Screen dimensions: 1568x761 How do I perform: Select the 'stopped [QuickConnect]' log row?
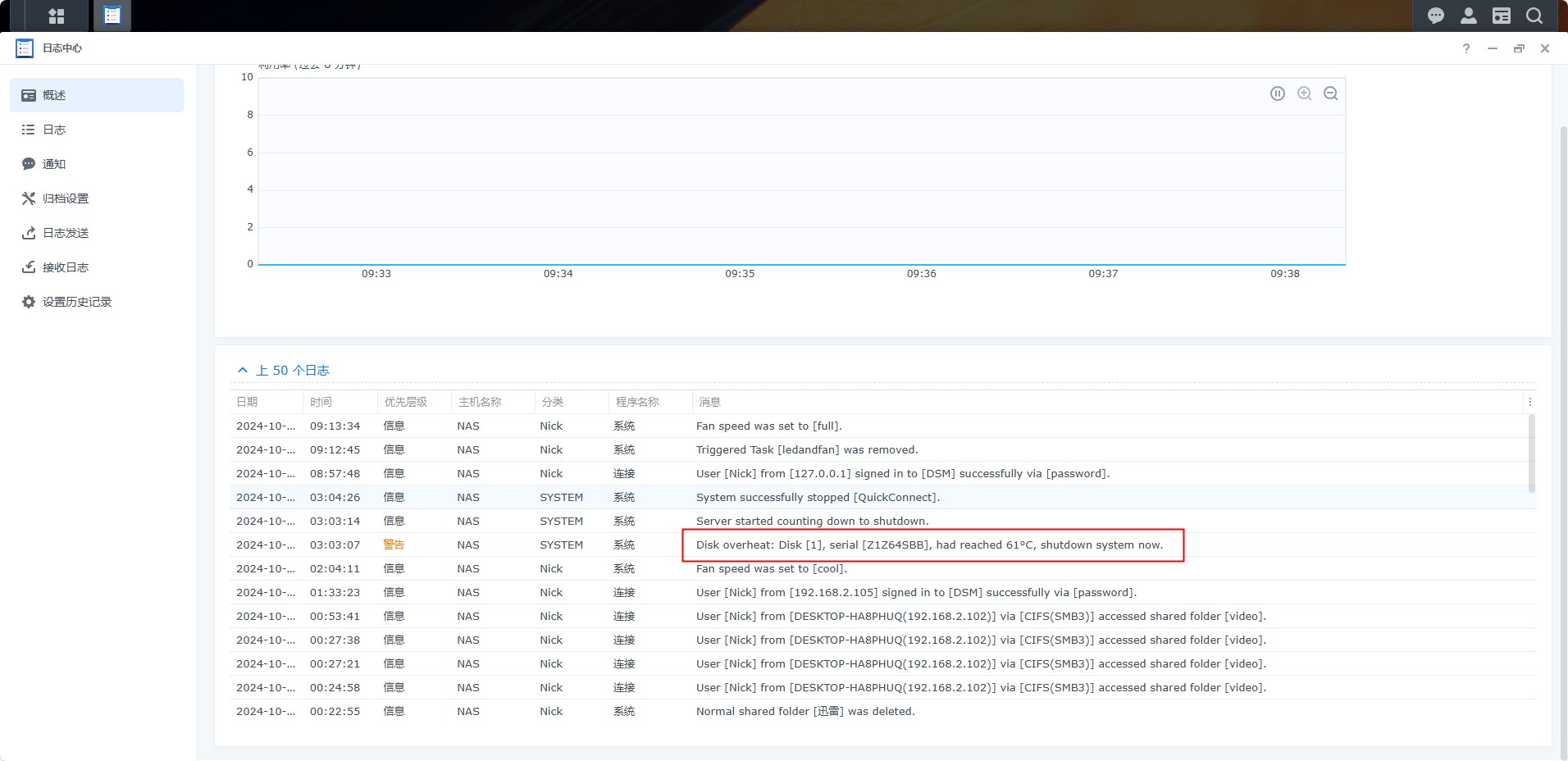click(x=883, y=498)
